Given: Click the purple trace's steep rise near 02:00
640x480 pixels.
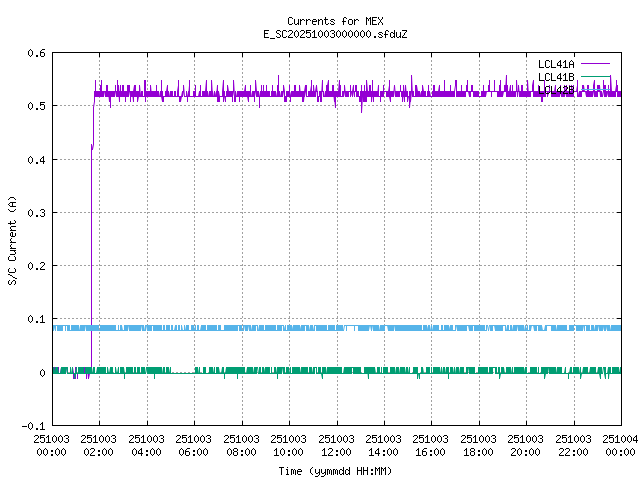Looking at the screenshot, I should click(x=92, y=250).
